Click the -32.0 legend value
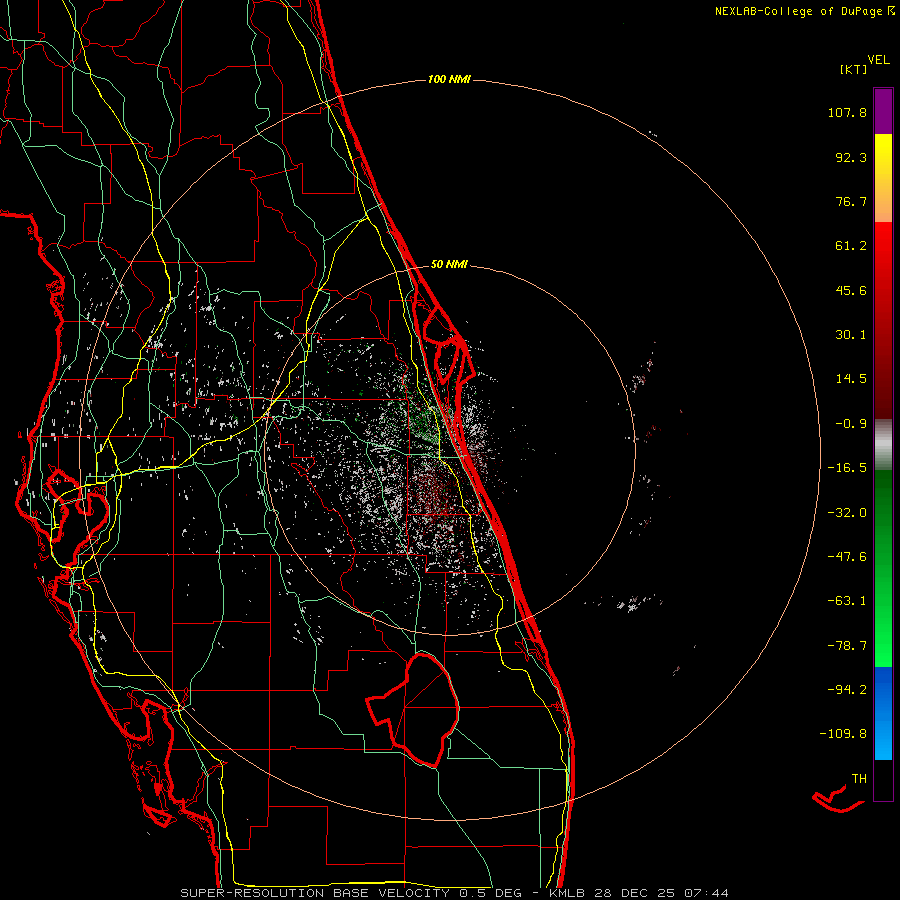Viewport: 900px width, 900px height. tap(847, 513)
